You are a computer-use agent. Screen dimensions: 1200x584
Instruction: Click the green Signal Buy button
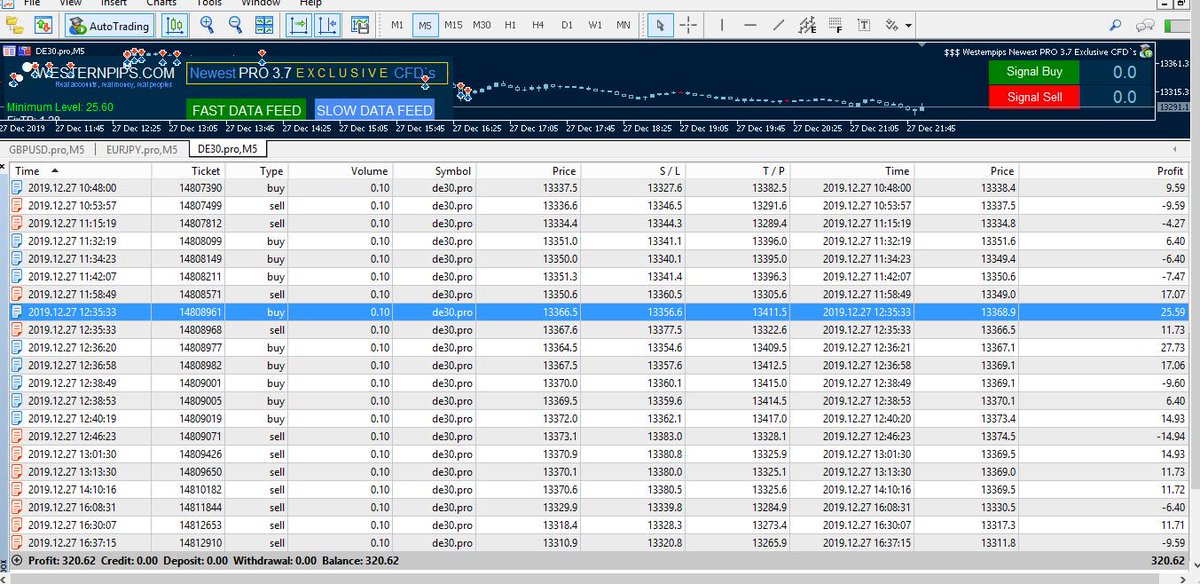[x=1034, y=72]
